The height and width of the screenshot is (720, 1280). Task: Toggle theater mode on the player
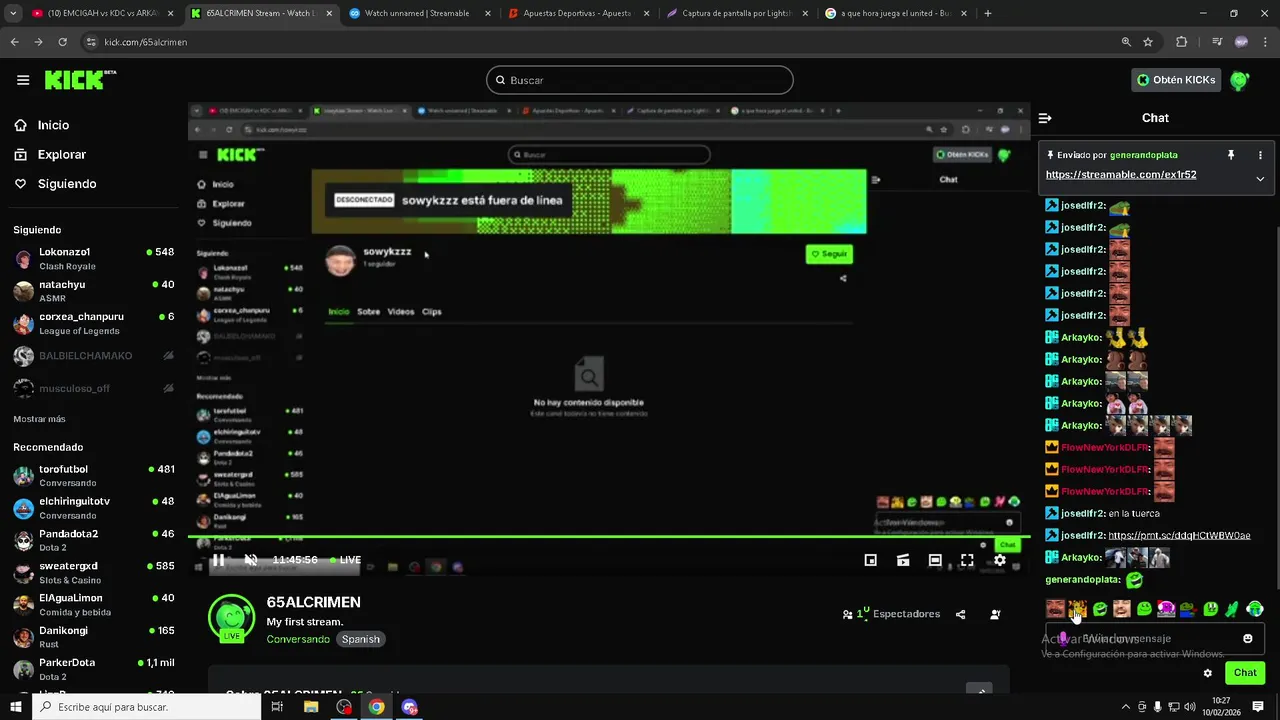click(935, 560)
